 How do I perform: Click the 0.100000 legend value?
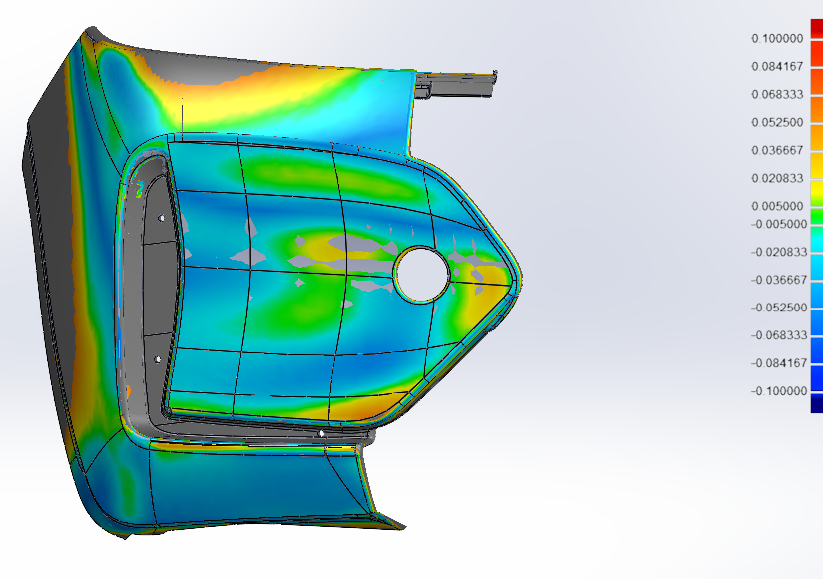pyautogui.click(x=777, y=39)
